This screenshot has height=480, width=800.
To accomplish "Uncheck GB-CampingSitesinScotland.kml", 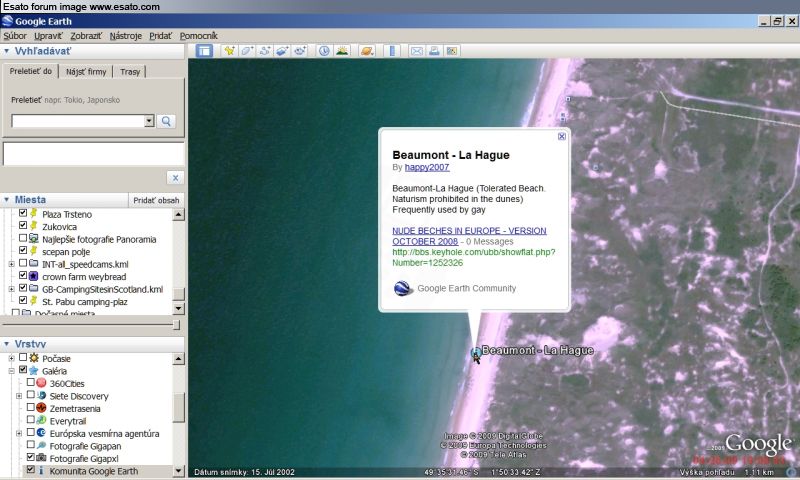I will click(x=23, y=288).
